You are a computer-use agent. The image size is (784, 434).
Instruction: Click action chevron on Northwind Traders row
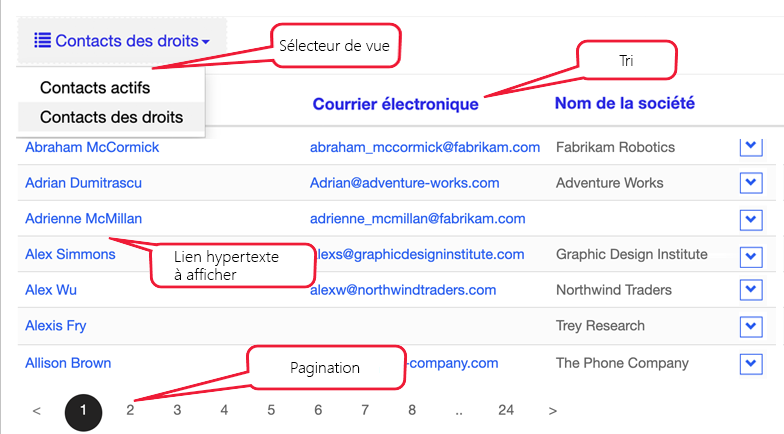(751, 290)
